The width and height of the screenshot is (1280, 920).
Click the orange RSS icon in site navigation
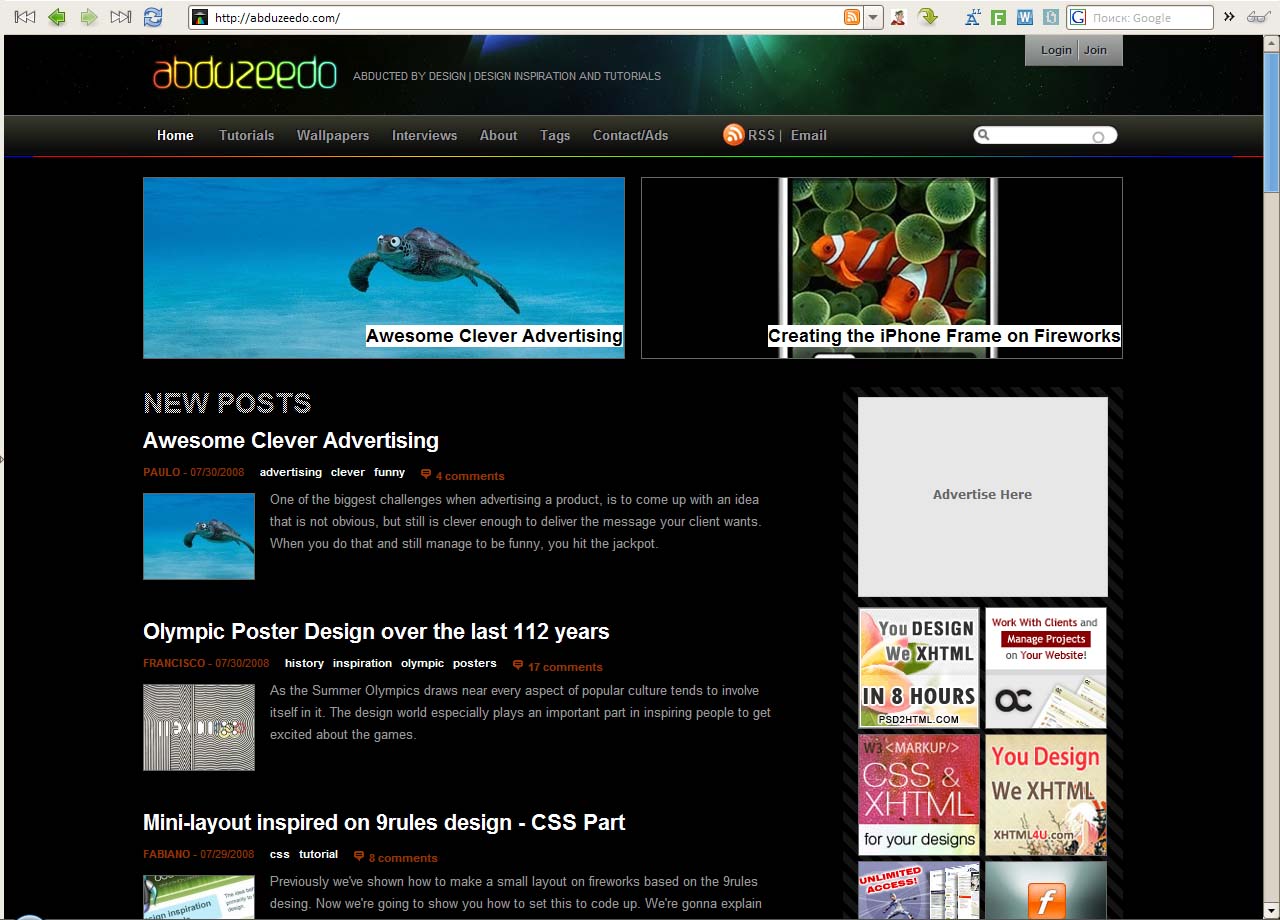tap(734, 135)
